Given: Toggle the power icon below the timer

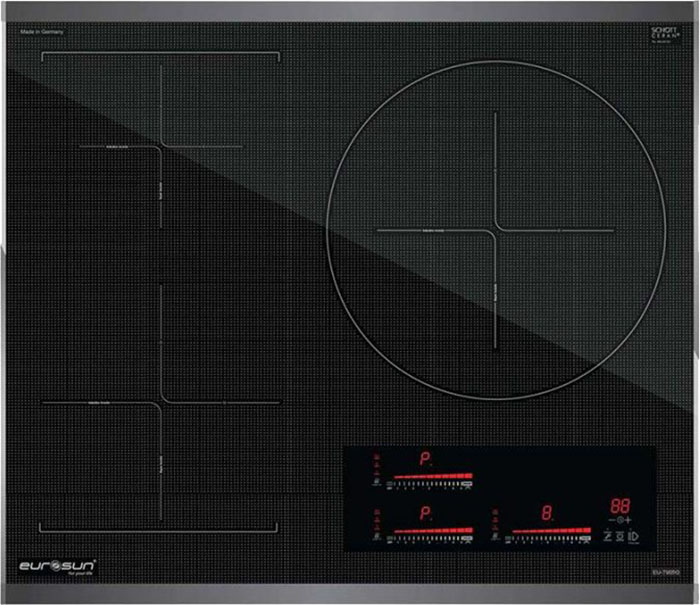Looking at the screenshot, I should (x=634, y=538).
